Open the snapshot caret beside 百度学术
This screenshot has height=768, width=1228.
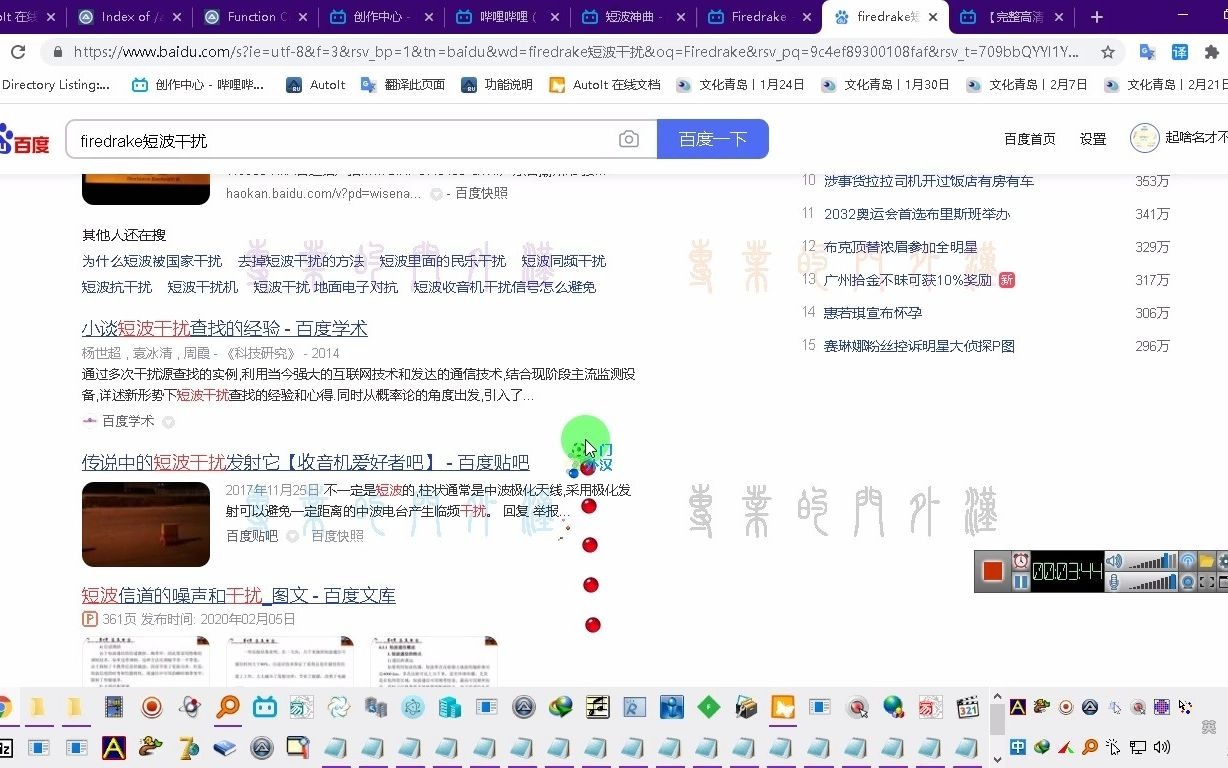168,421
